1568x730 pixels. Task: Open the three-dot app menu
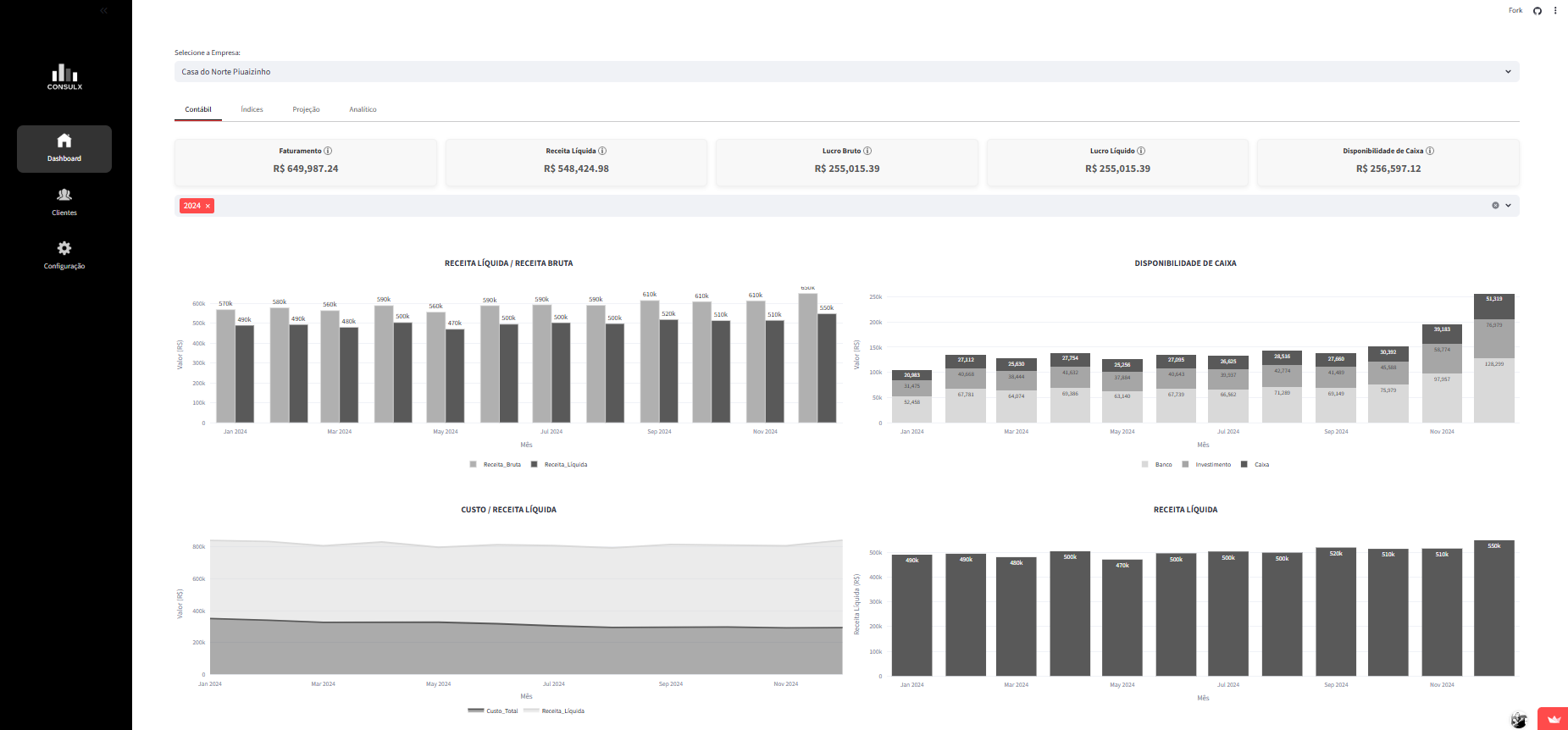[x=1555, y=11]
